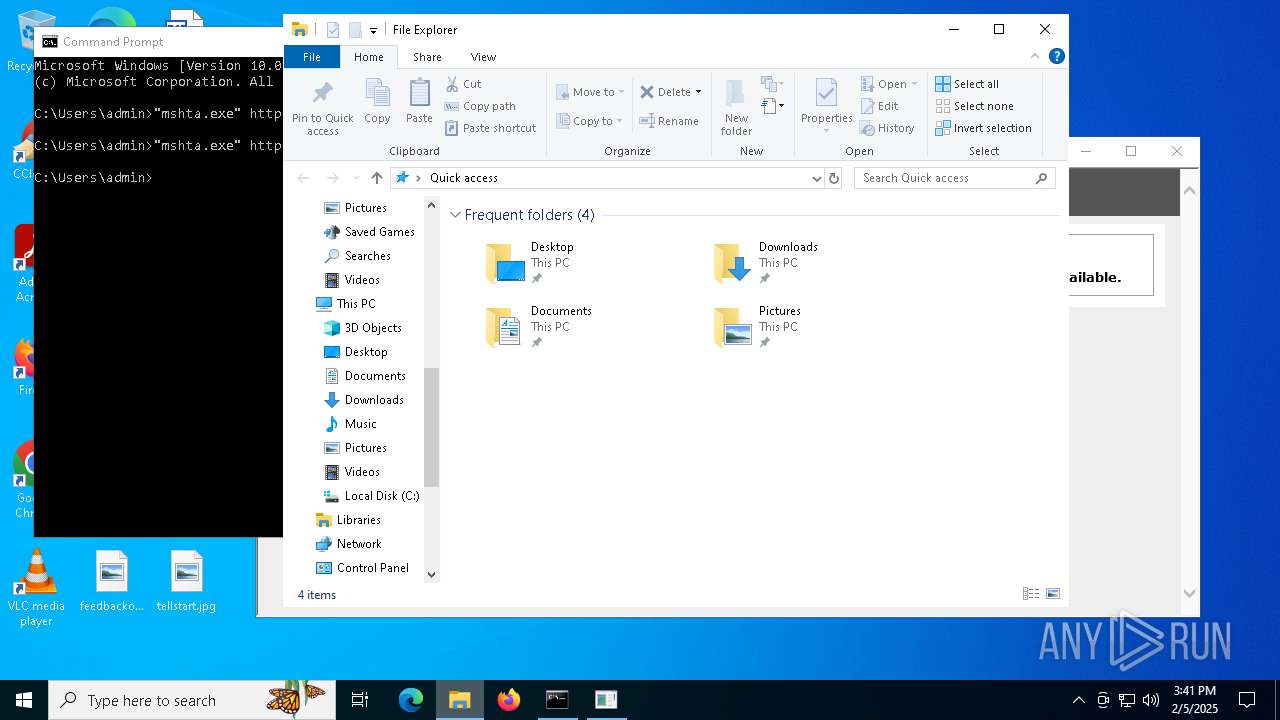The width and height of the screenshot is (1280, 720).
Task: Open the Windows Start menu
Action: [x=24, y=700]
